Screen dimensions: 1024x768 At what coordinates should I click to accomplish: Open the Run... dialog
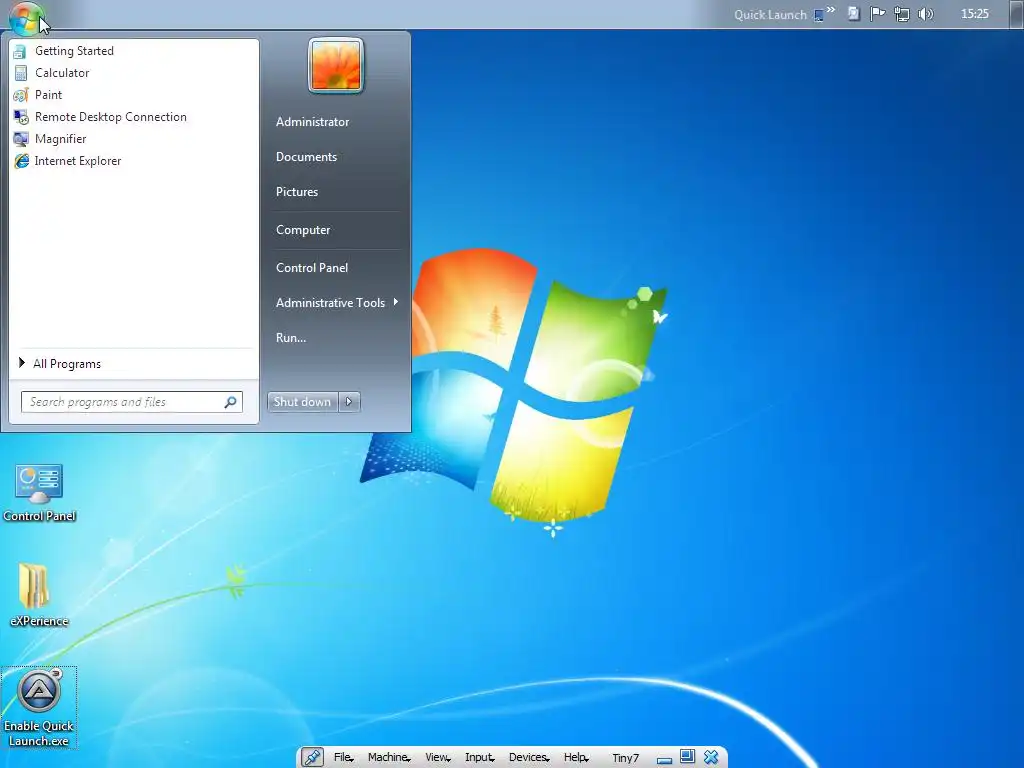291,338
